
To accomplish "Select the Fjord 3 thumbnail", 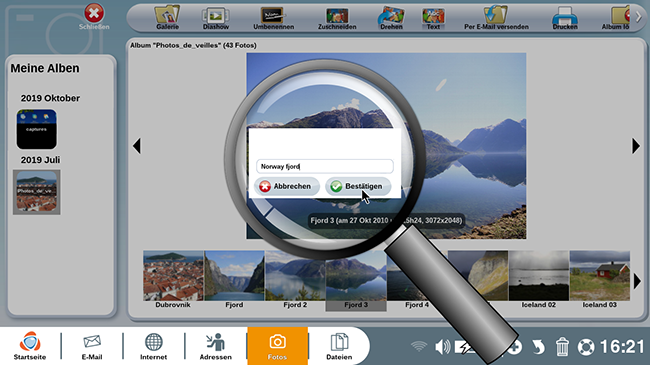I will coord(356,281).
